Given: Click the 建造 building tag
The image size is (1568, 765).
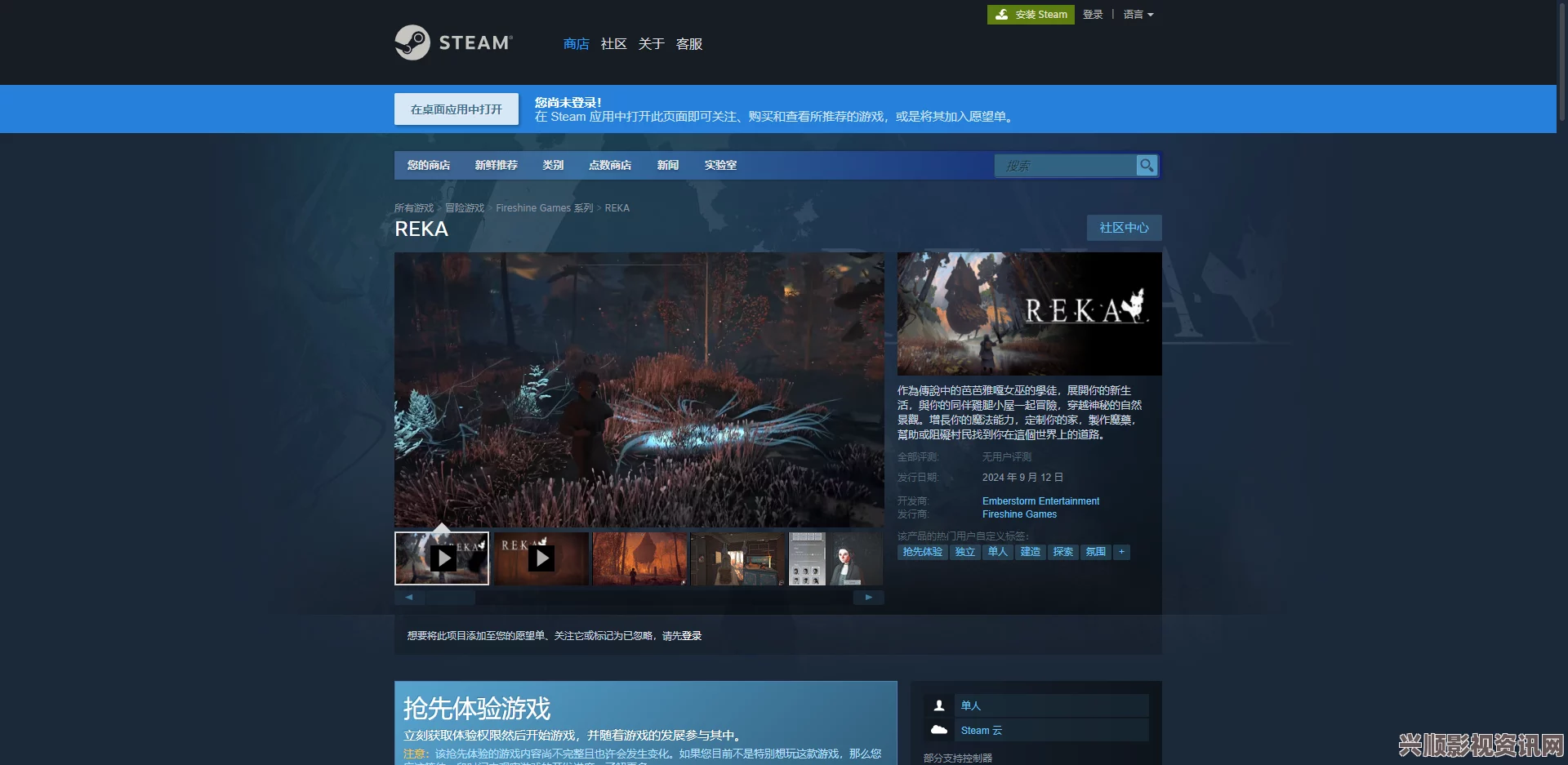Looking at the screenshot, I should tap(1031, 552).
